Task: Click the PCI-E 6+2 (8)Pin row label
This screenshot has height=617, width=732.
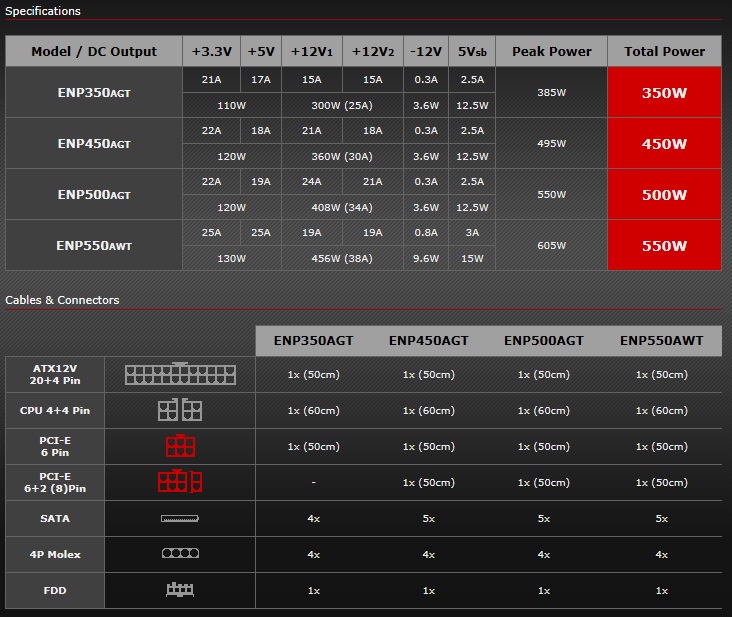Action: (55, 482)
